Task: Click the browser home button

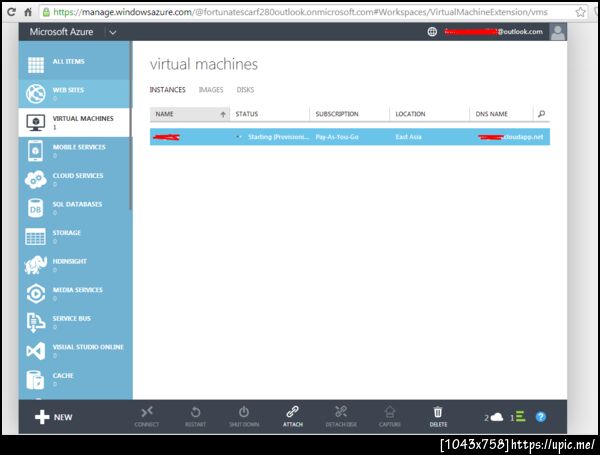Action: 28,12
